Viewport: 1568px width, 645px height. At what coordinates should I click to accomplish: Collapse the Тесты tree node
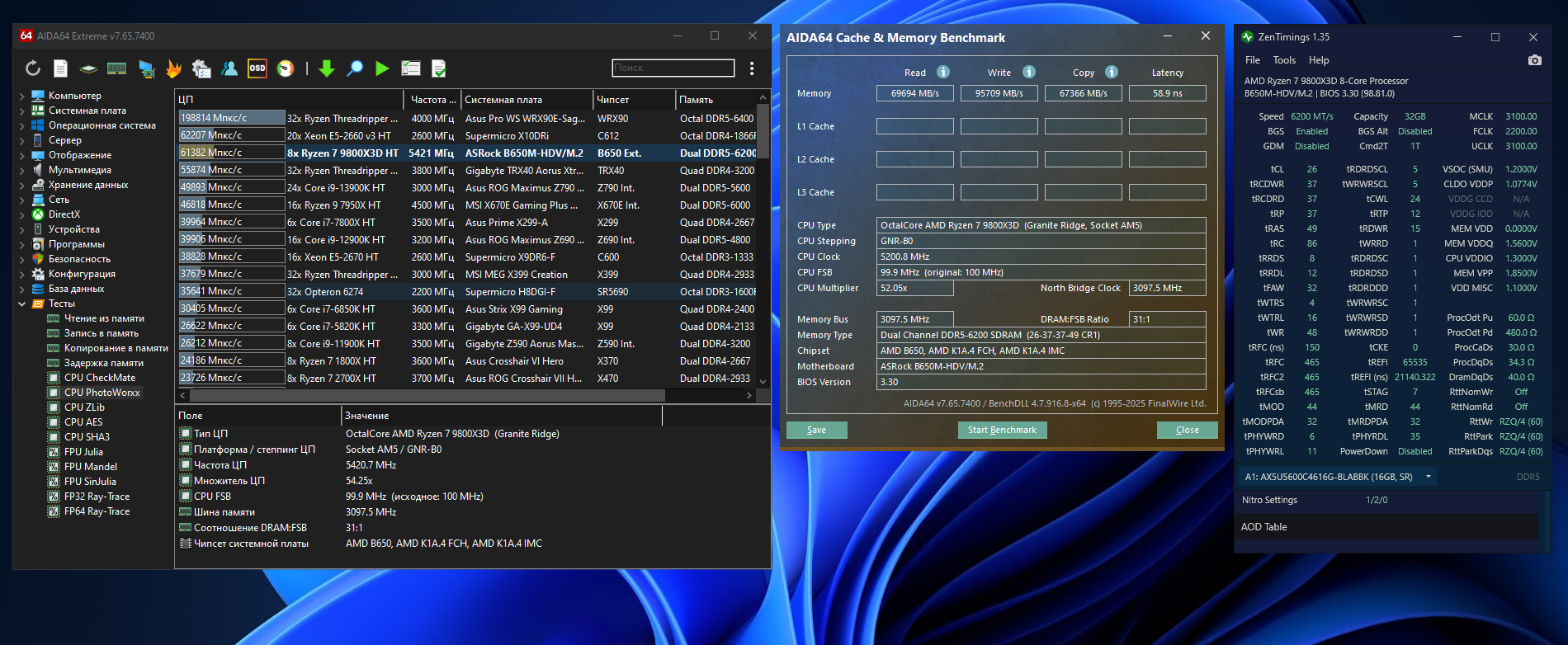[22, 304]
